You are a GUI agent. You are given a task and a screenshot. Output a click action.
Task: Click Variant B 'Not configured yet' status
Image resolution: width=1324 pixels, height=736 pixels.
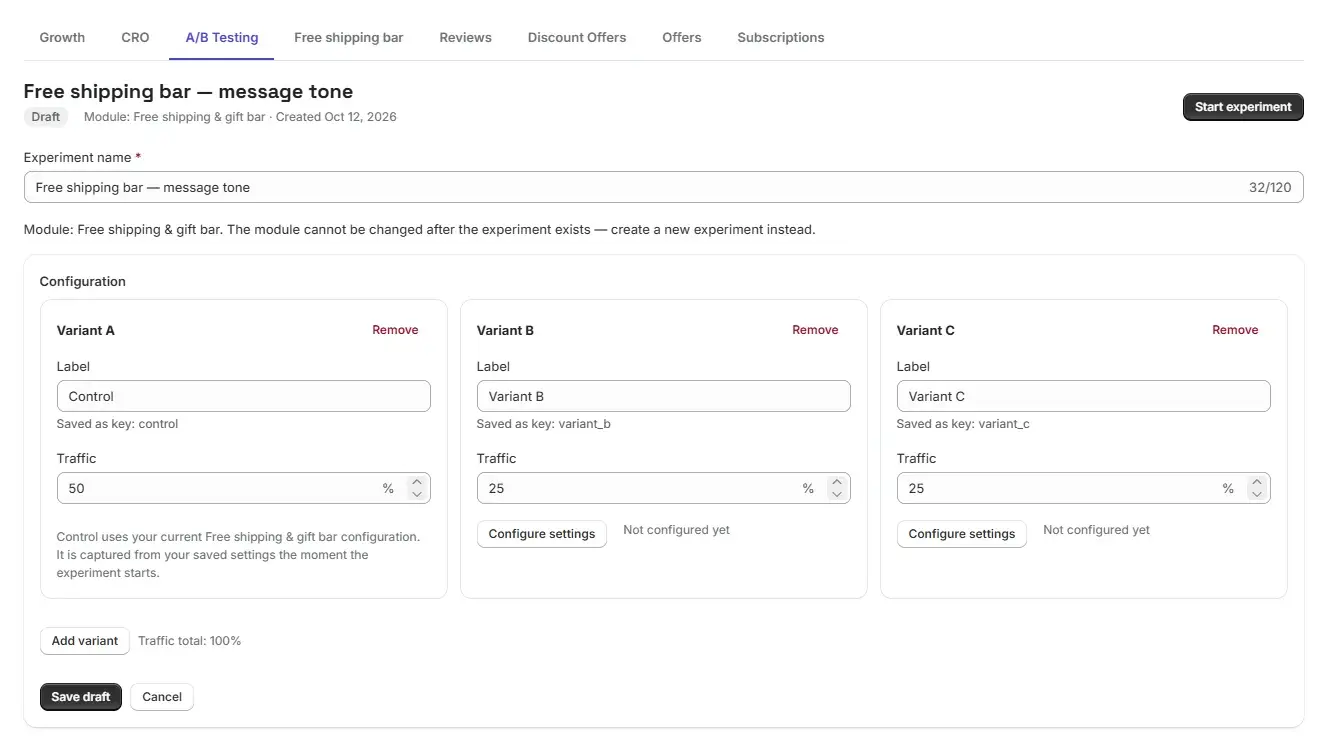click(x=677, y=530)
